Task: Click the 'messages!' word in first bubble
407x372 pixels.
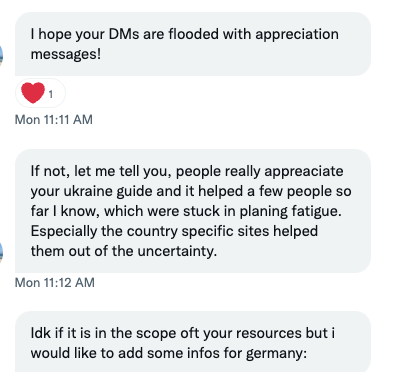Action: point(66,54)
